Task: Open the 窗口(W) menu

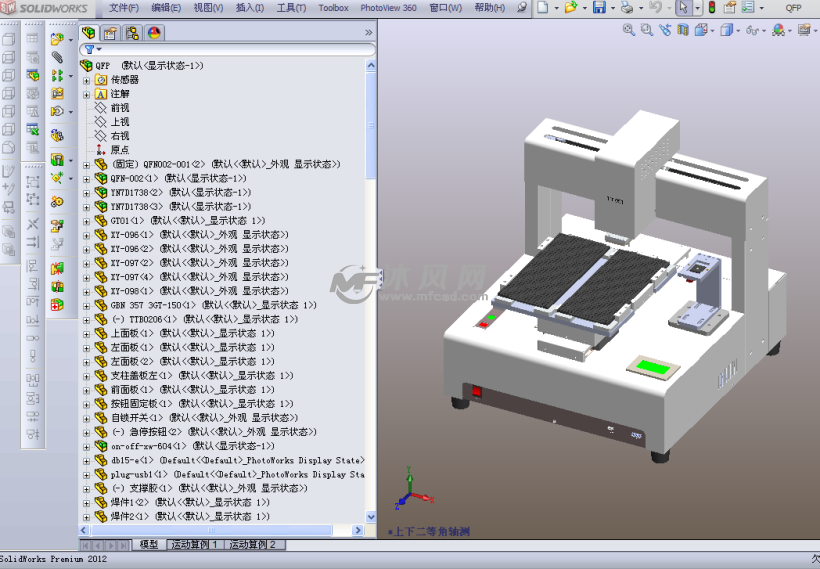Action: coord(446,8)
